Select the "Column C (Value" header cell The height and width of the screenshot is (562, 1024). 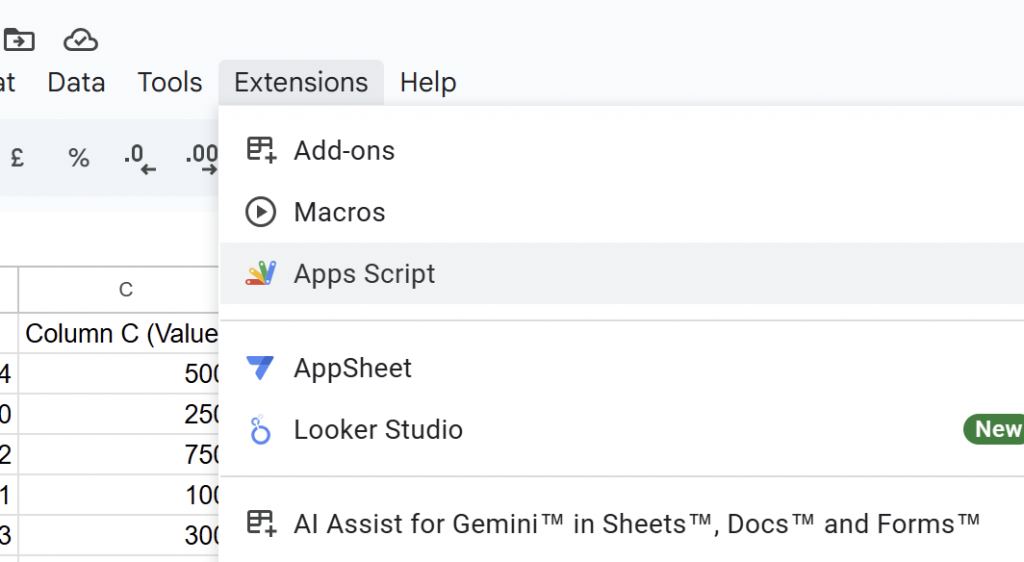click(121, 333)
